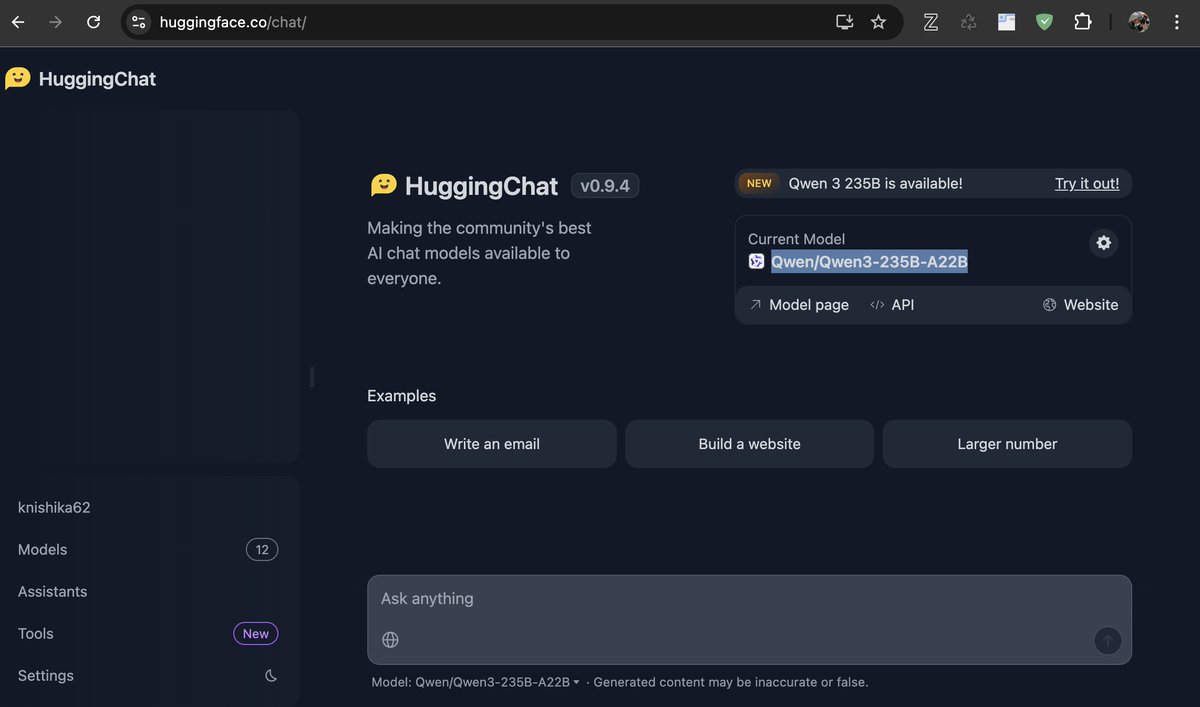Open the model Website link

(1080, 305)
